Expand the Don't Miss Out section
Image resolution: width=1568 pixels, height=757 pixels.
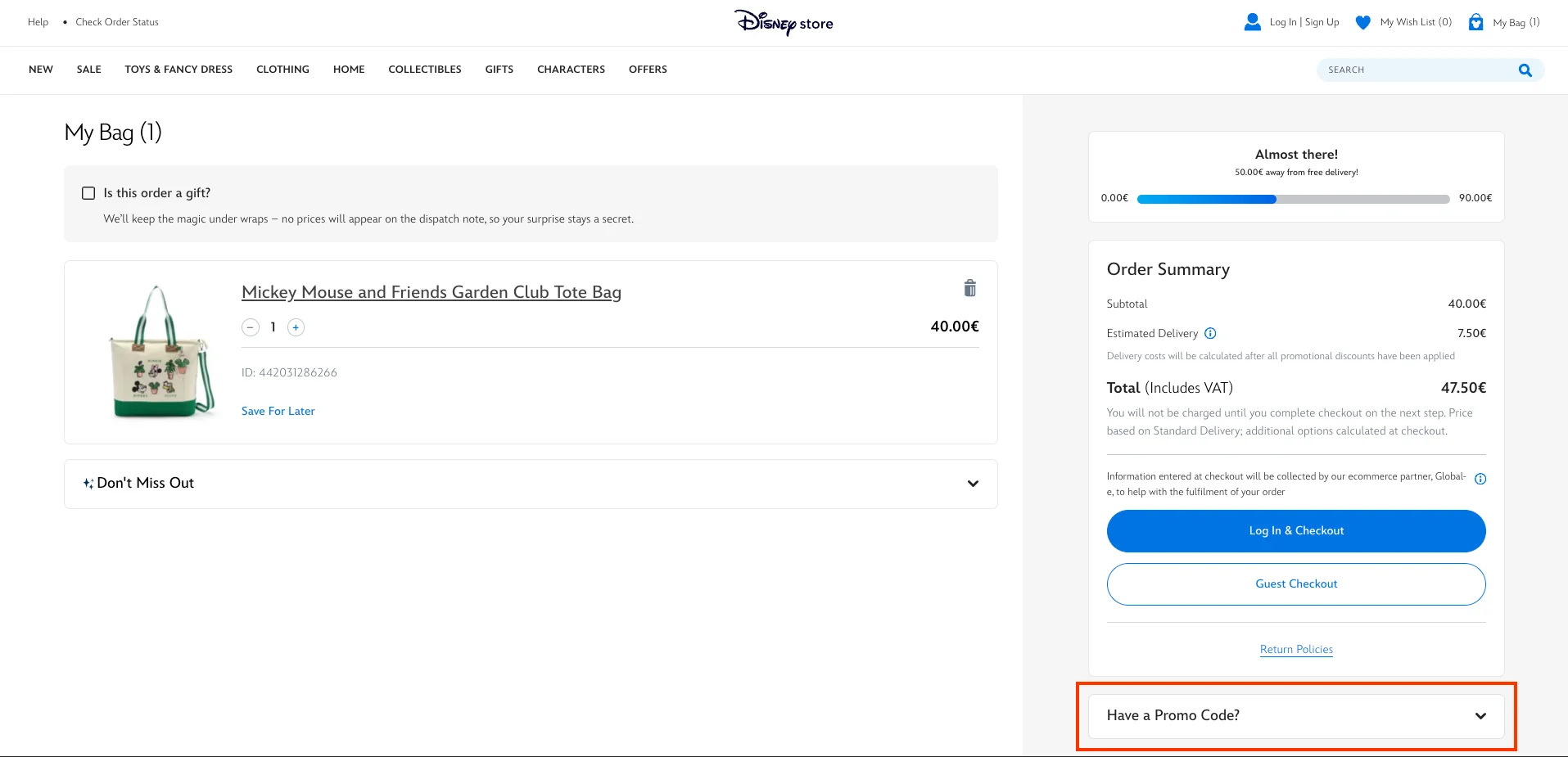click(531, 484)
